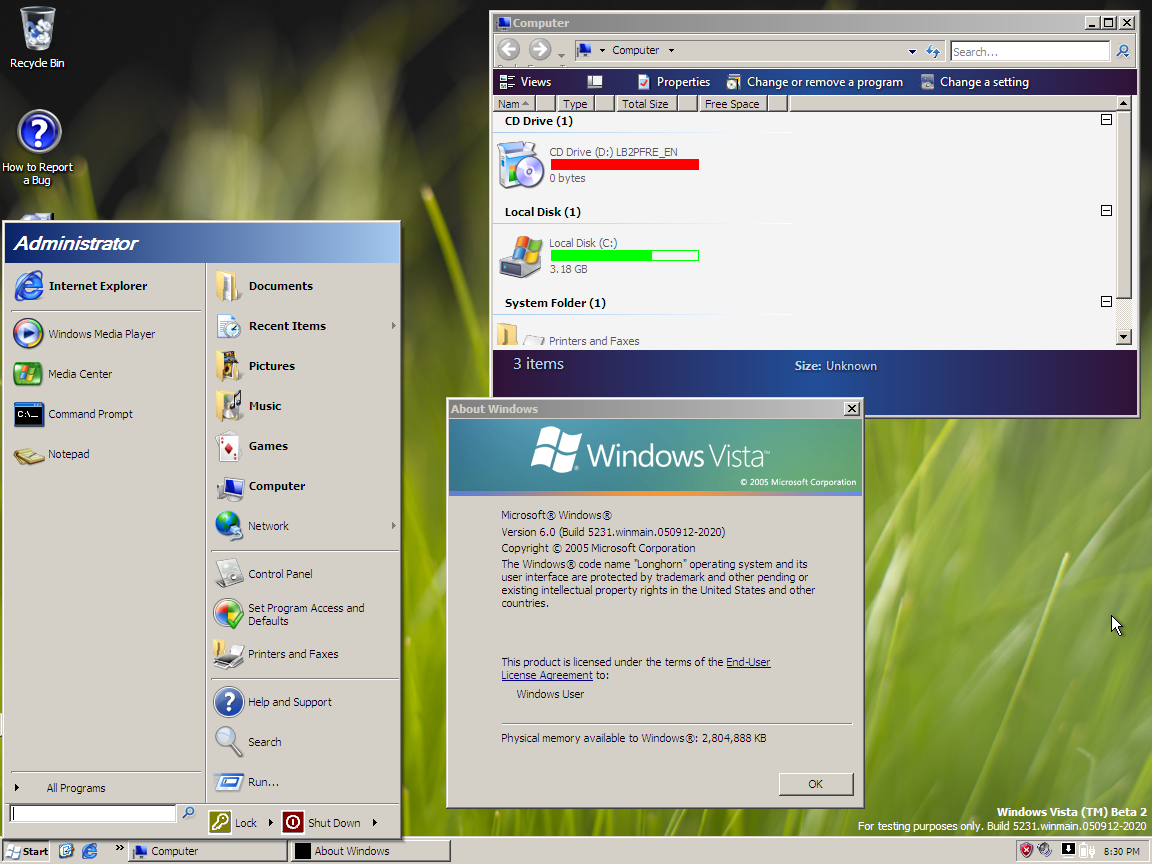Open Search from the Start menu

coord(306,742)
